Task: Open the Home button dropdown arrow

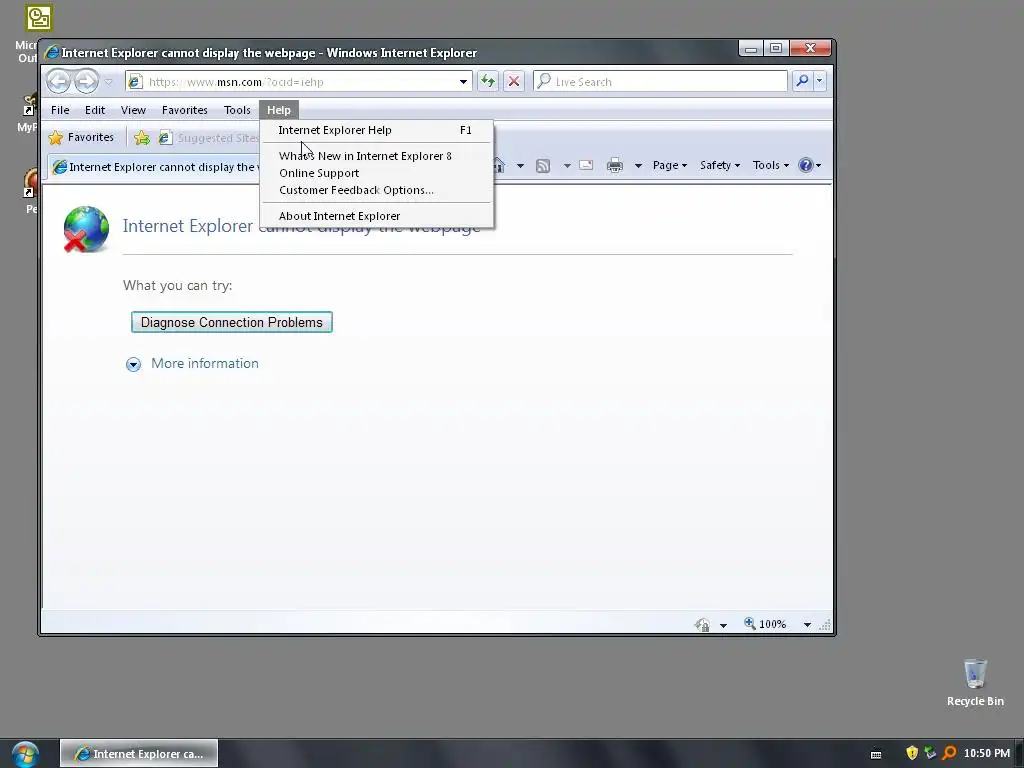Action: tap(520, 166)
